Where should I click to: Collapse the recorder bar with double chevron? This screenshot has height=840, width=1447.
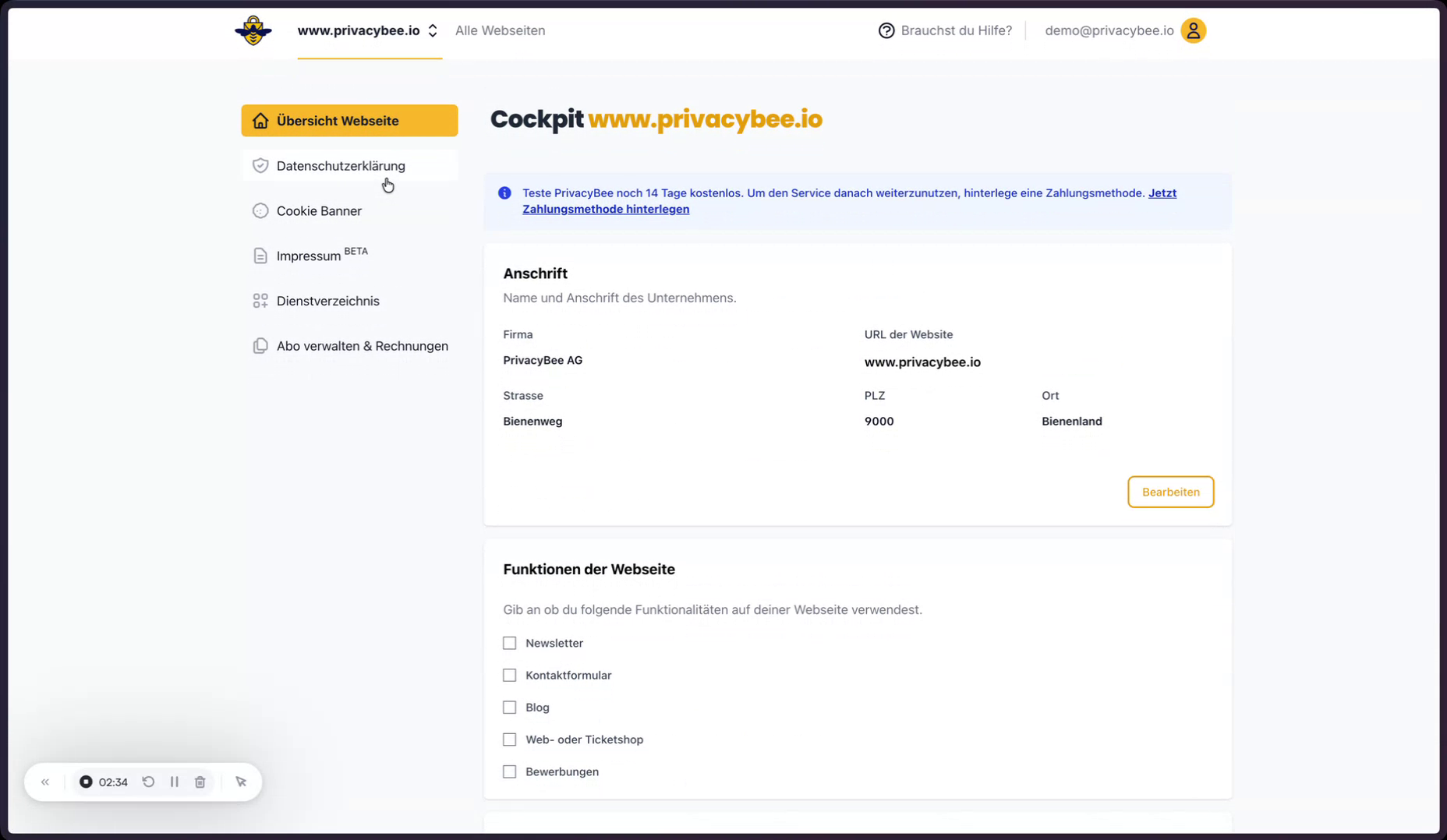click(45, 782)
